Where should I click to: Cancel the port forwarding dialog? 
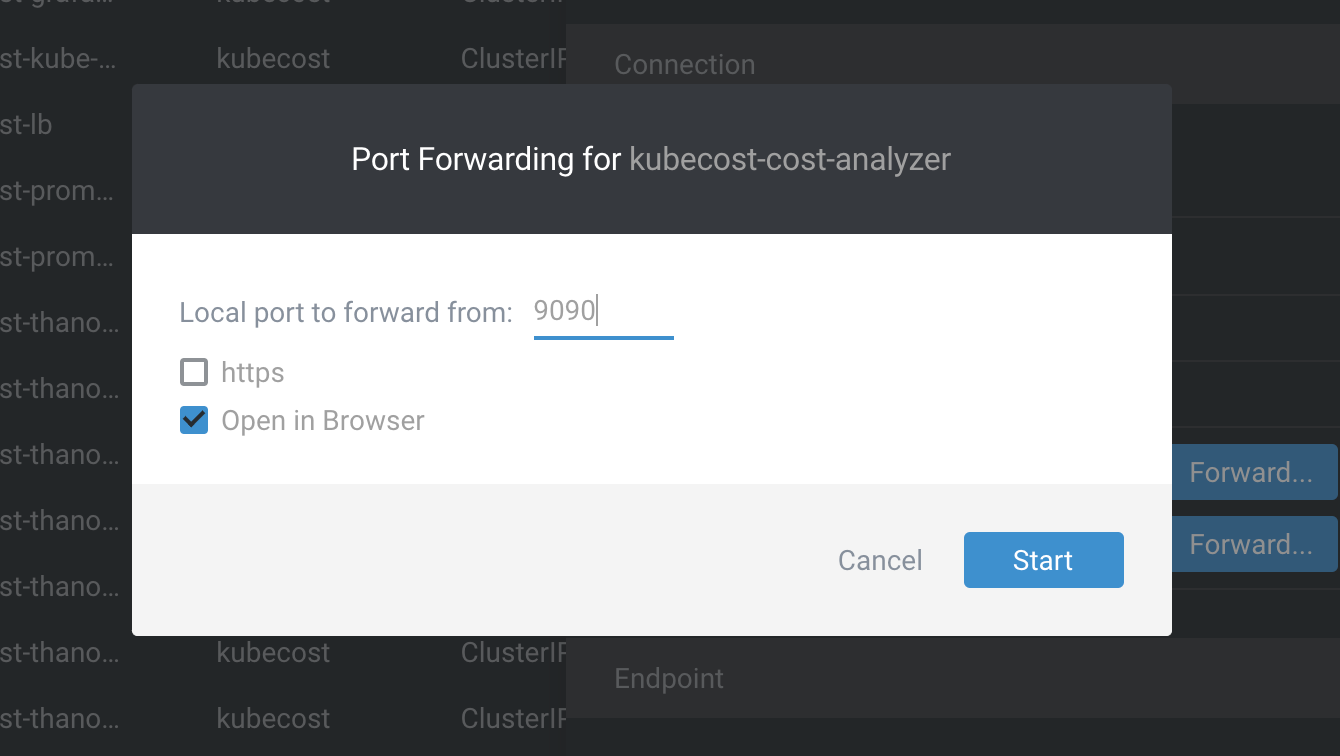(x=880, y=560)
